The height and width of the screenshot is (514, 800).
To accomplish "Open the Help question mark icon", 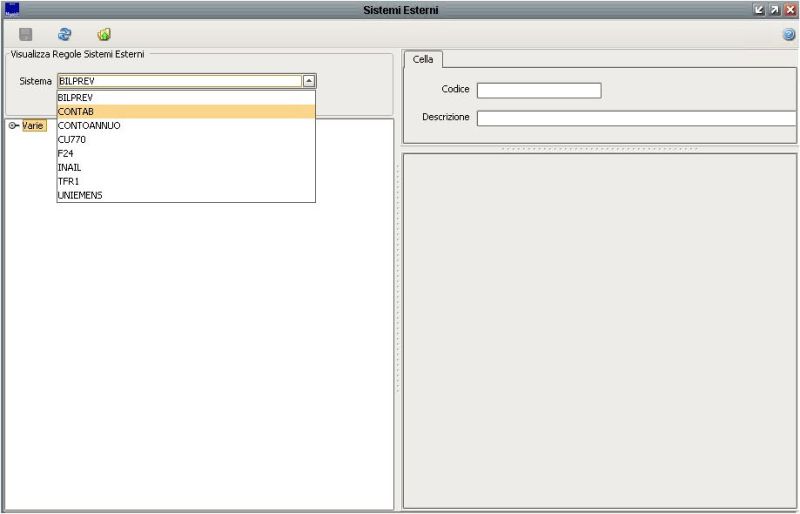I will coord(789,34).
